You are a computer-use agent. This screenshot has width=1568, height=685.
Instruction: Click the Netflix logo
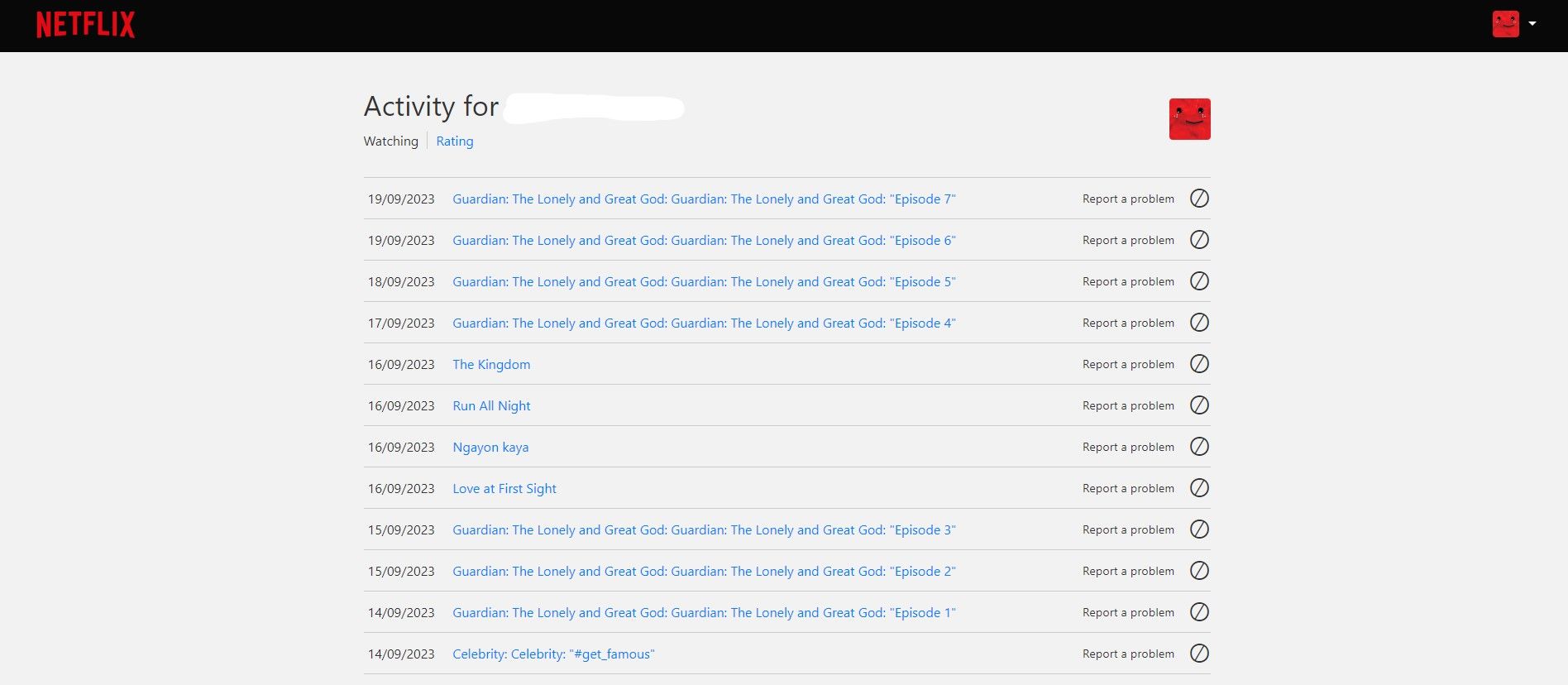(x=85, y=25)
